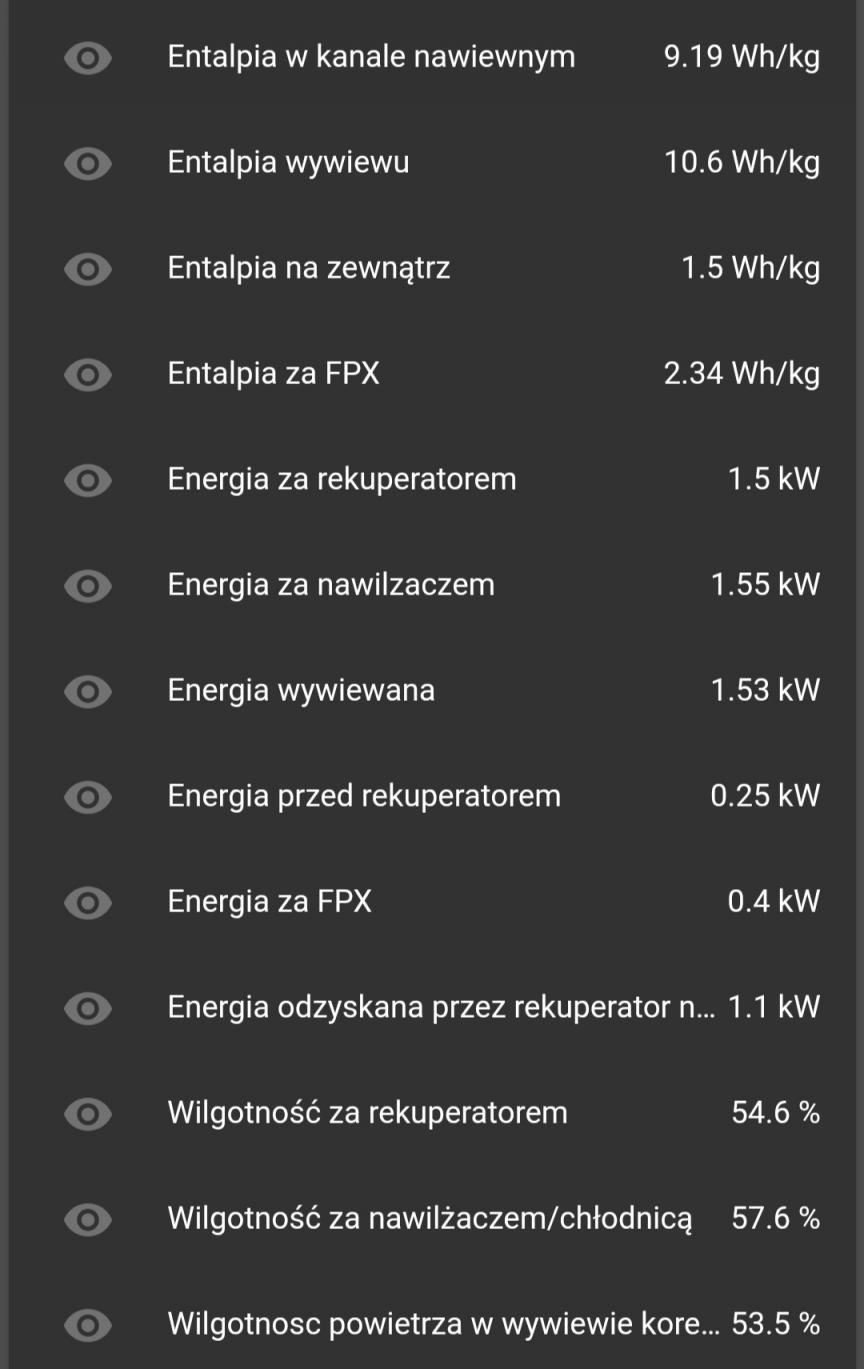Screen dimensions: 864x1369
Task: Hide Wilgotnosc powietrza w wywiewie entity
Action: pyautogui.click(x=88, y=1325)
